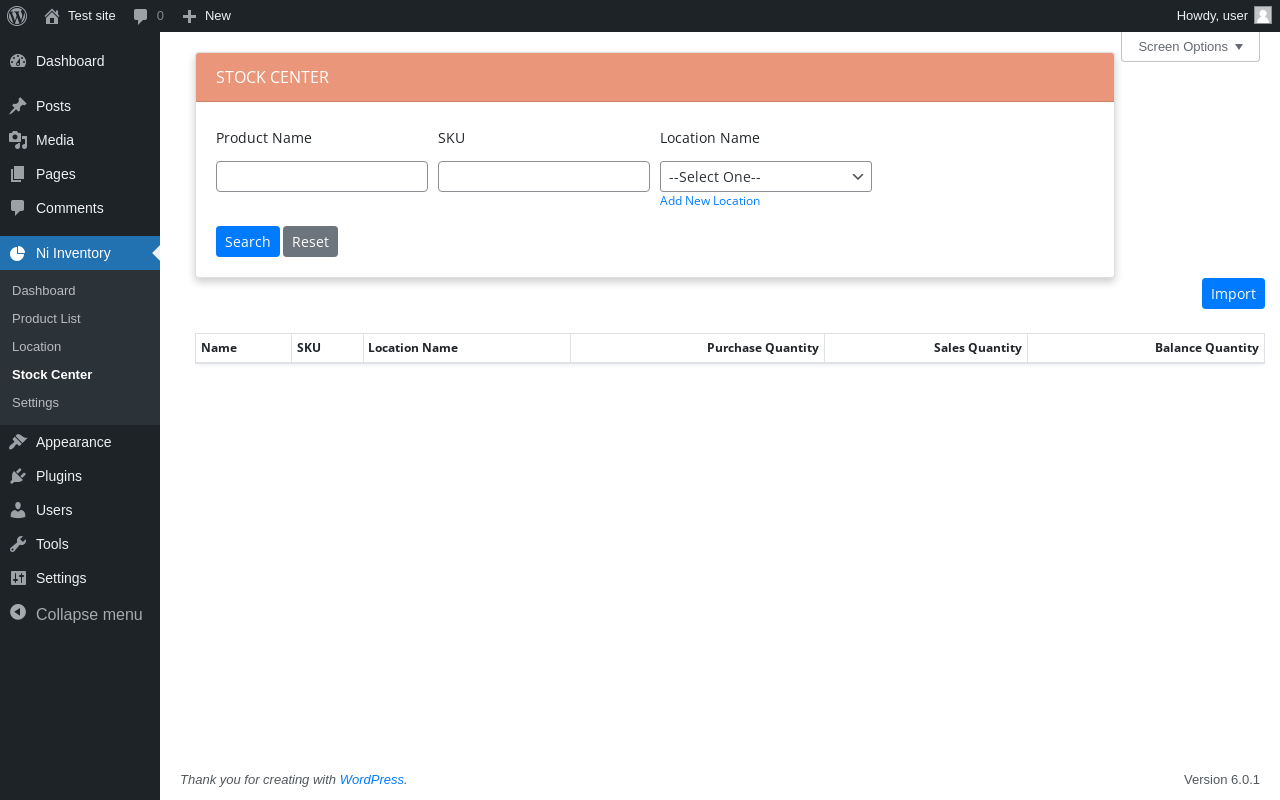The width and height of the screenshot is (1280, 800).
Task: Click the Posts pushpin icon
Action: coord(18,106)
